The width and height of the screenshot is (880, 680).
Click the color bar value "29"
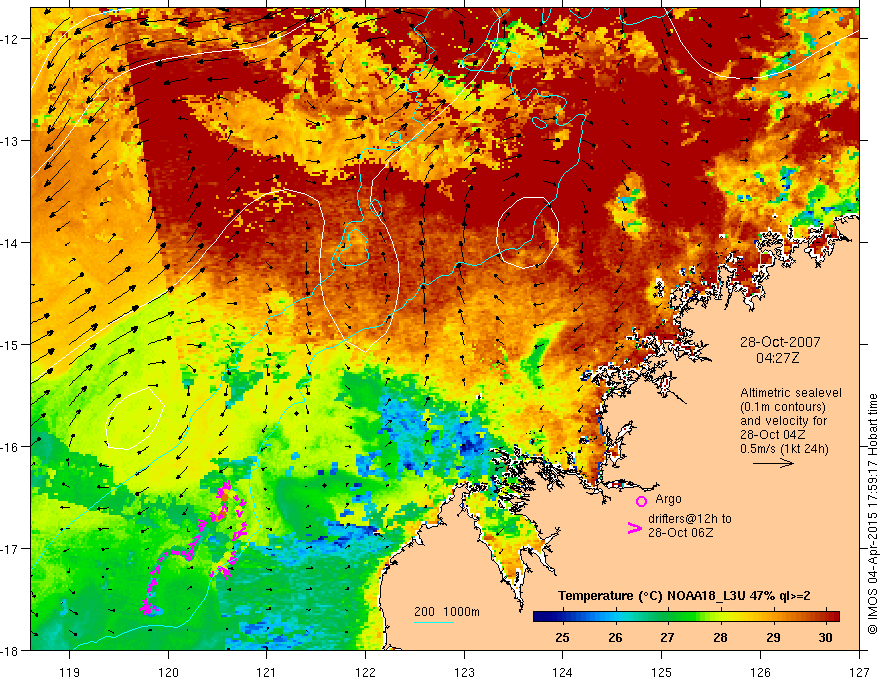(773, 637)
